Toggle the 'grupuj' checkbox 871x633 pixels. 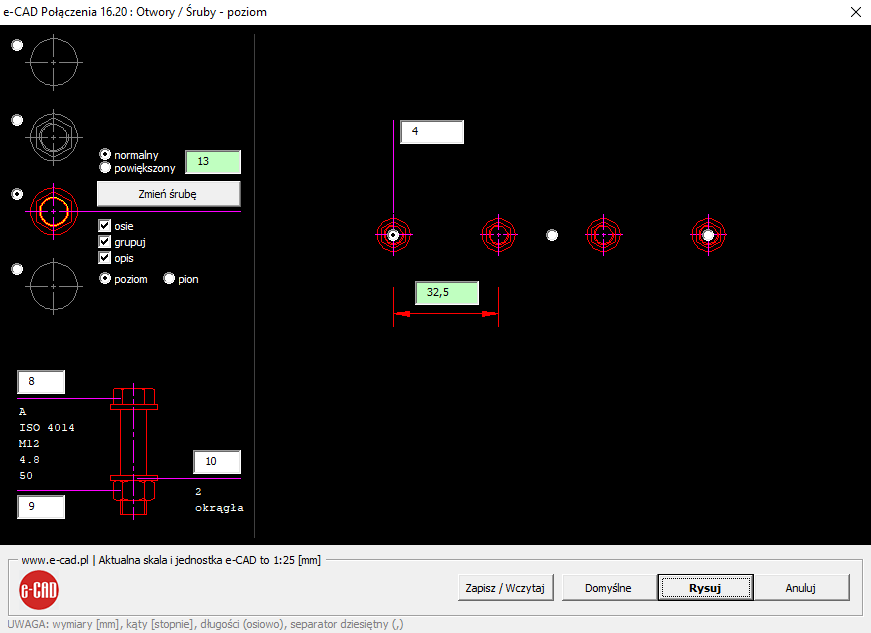click(104, 242)
